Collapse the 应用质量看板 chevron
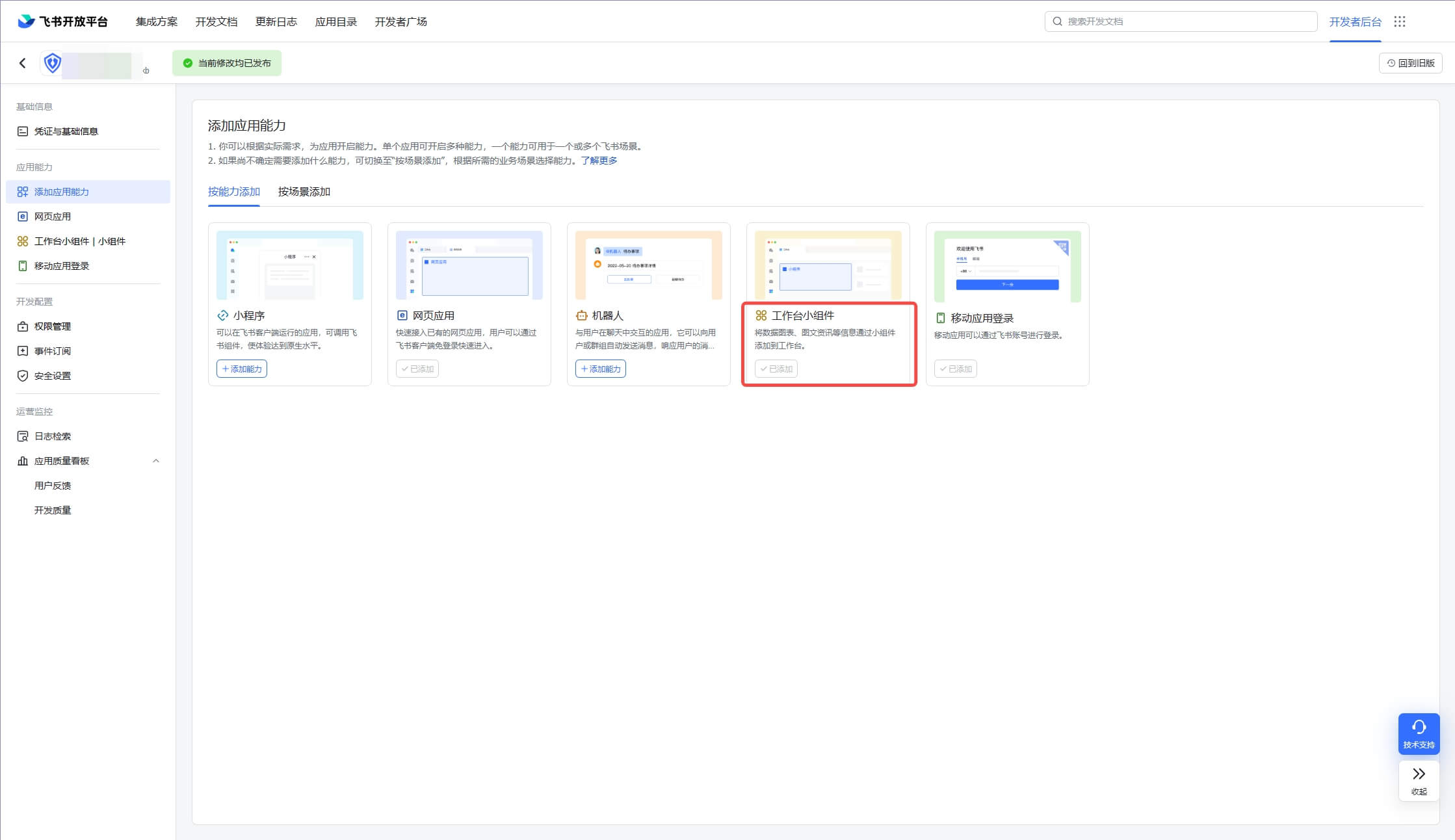The height and width of the screenshot is (840, 1455). point(155,461)
